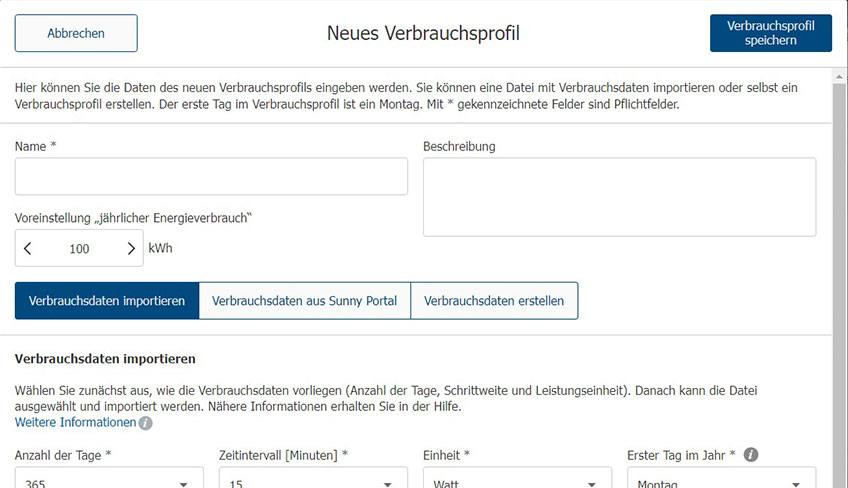
Task: Expand the Zeitintervall [Minuten] dropdown
Action: [x=313, y=478]
